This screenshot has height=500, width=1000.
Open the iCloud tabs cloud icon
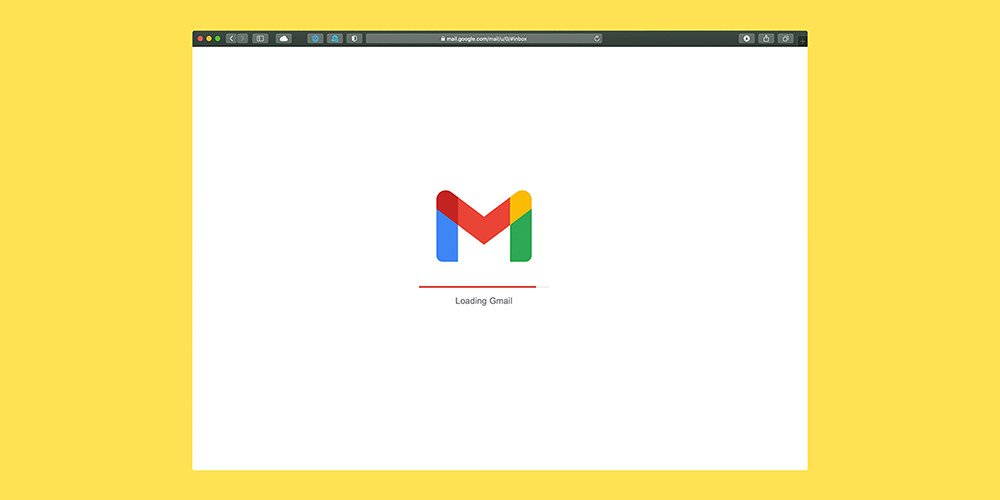coord(284,39)
